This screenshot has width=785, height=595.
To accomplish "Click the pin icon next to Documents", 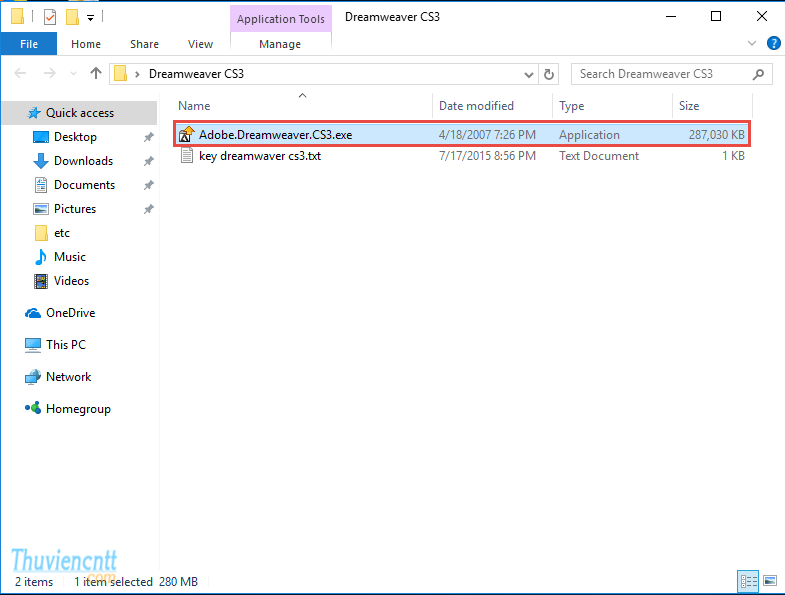I will point(148,185).
